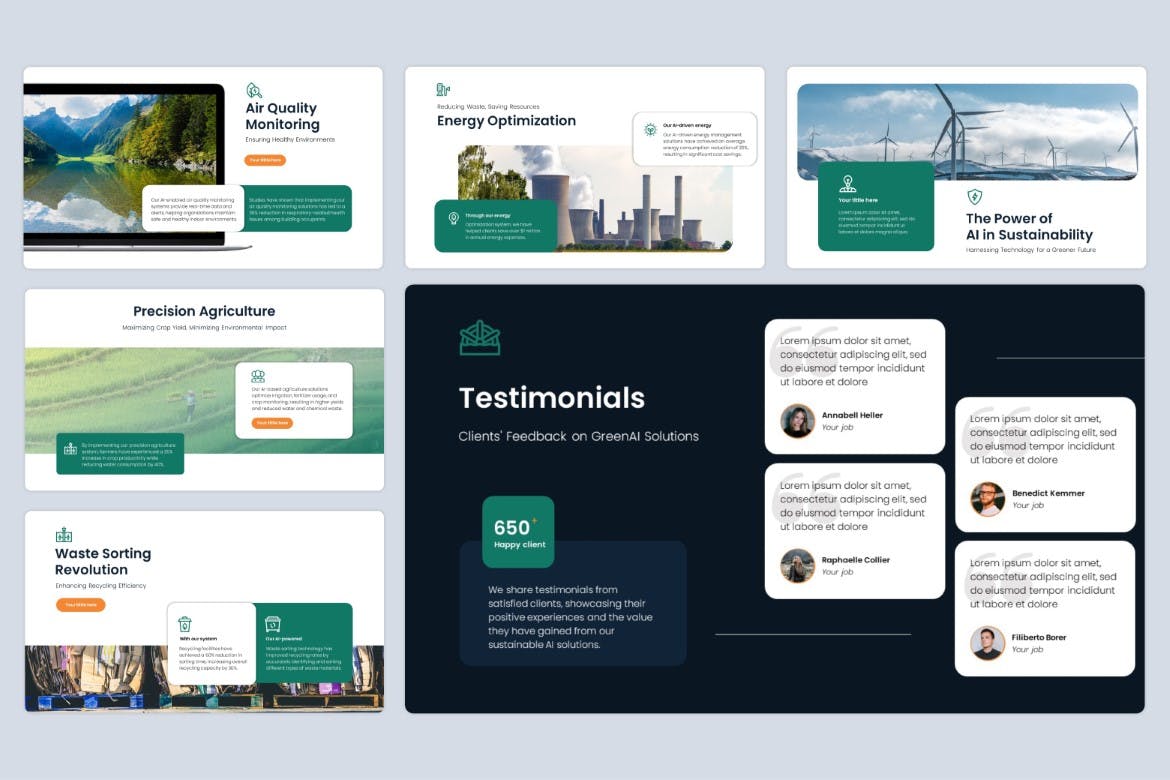Image resolution: width=1170 pixels, height=780 pixels.
Task: Click icon in the Precision Agriculture white card
Action: [x=258, y=376]
